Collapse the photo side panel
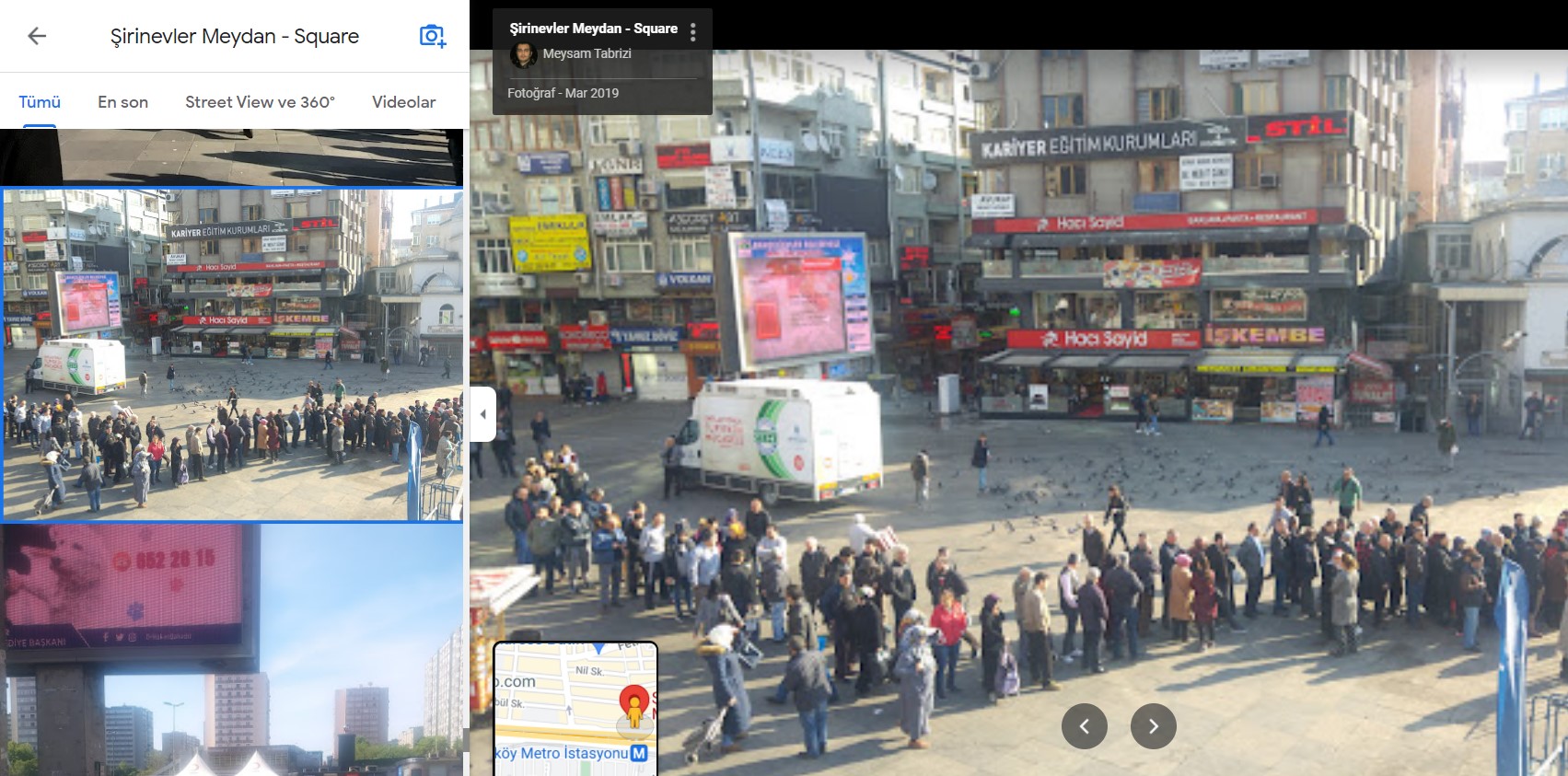The width and height of the screenshot is (1568, 776). coord(483,414)
